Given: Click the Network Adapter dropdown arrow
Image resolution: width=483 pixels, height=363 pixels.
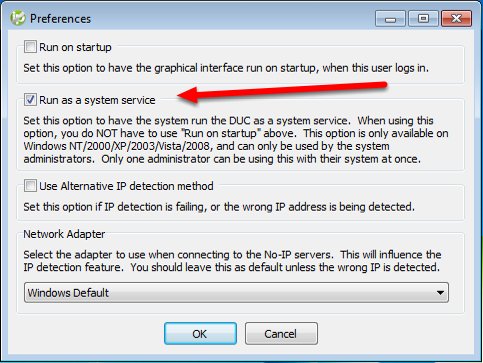Looking at the screenshot, I should 440,293.
